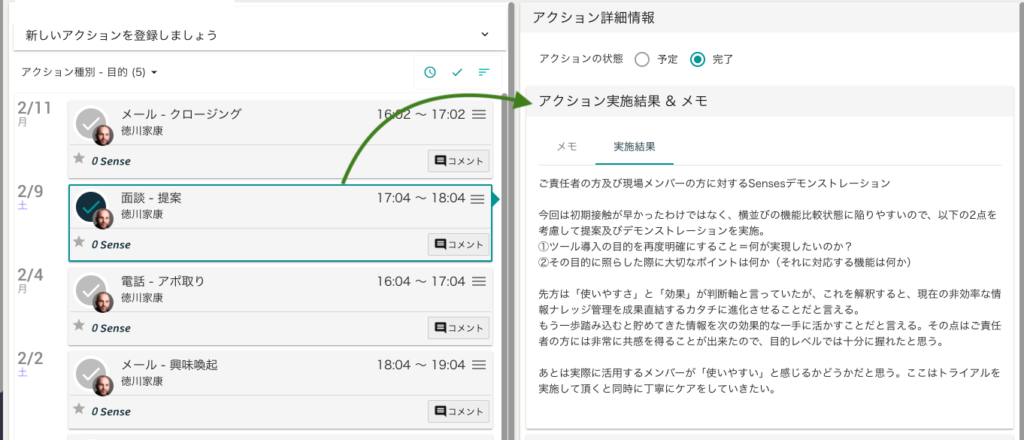Click the title メール - クロージング
Screen dimensions: 1024x440
tap(182, 115)
